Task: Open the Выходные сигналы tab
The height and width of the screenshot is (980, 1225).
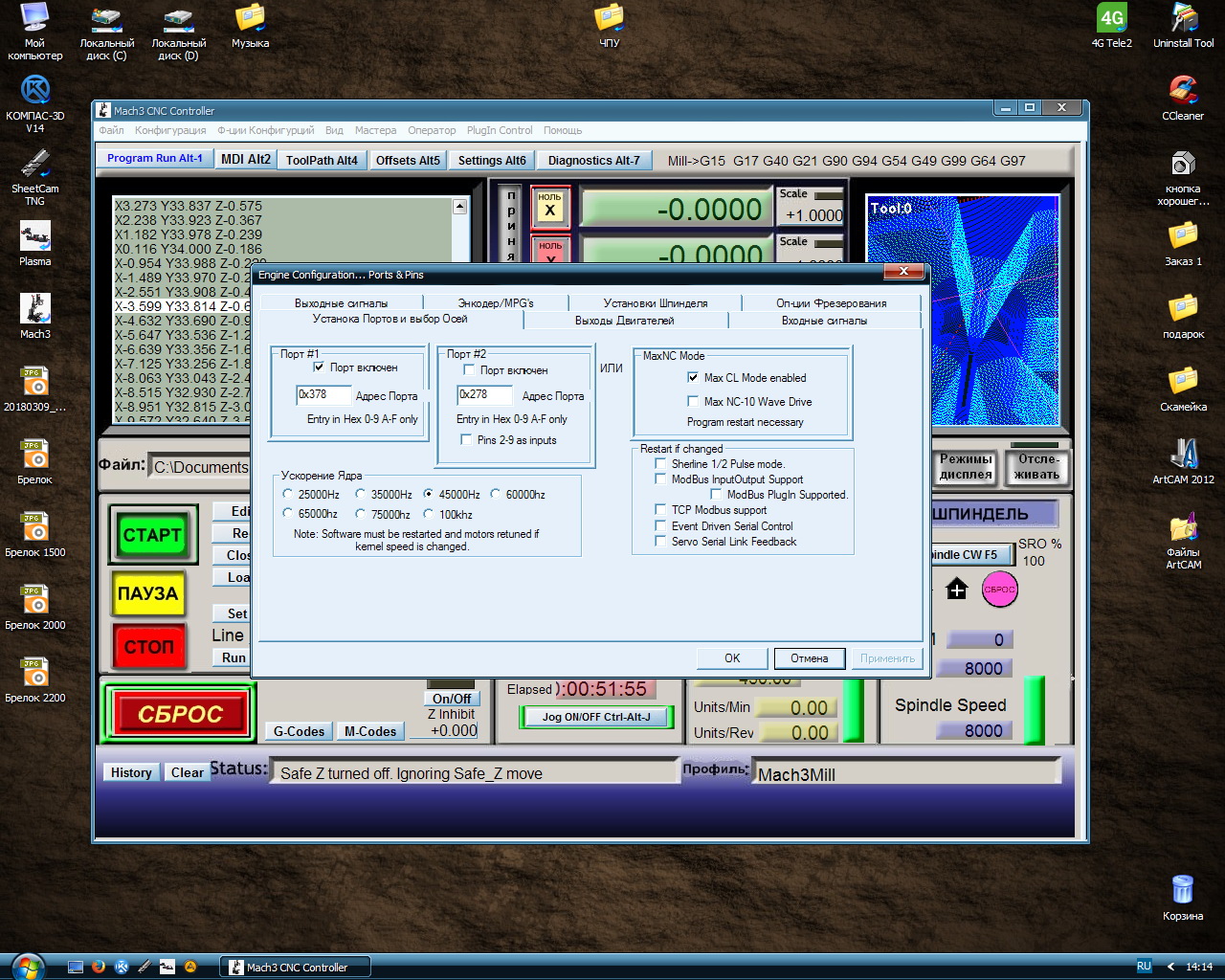Action: 341,303
